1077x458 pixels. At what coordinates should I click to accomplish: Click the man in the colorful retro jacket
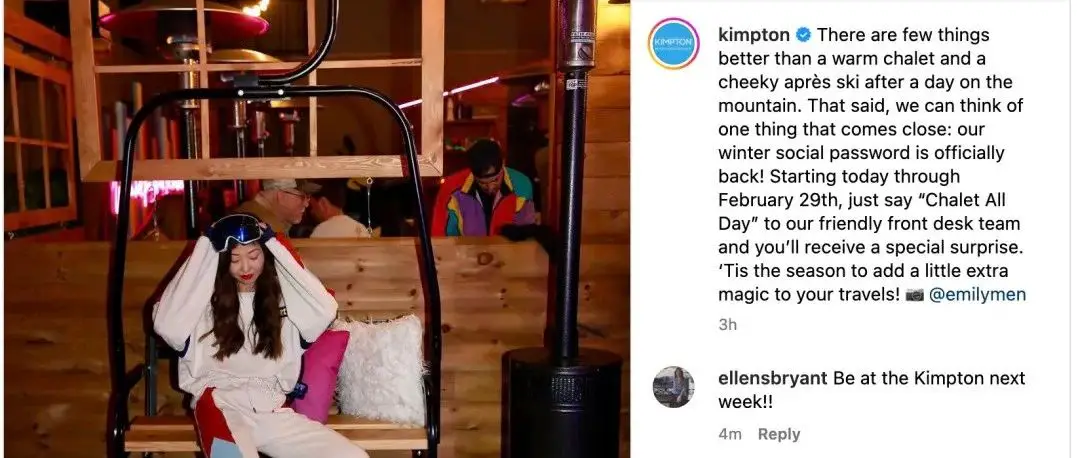486,192
